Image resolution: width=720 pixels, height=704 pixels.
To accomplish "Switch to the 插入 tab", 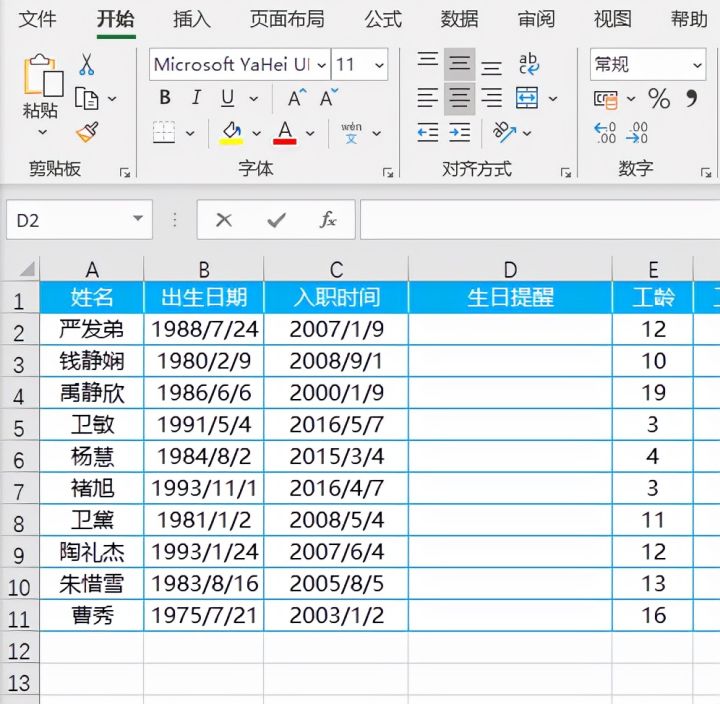I will (x=192, y=19).
